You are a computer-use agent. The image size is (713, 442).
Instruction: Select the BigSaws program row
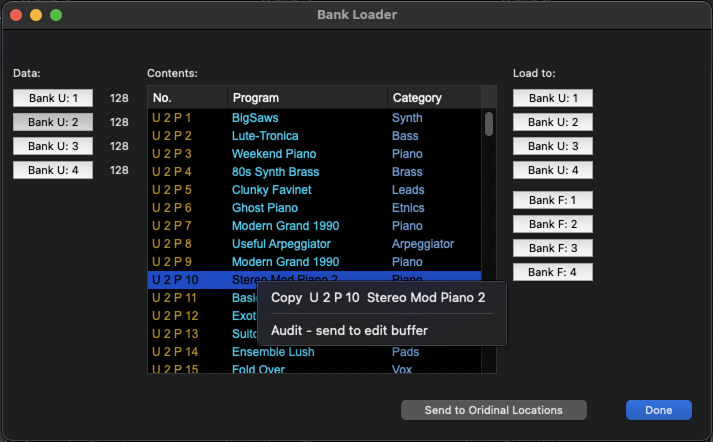pyautogui.click(x=314, y=118)
